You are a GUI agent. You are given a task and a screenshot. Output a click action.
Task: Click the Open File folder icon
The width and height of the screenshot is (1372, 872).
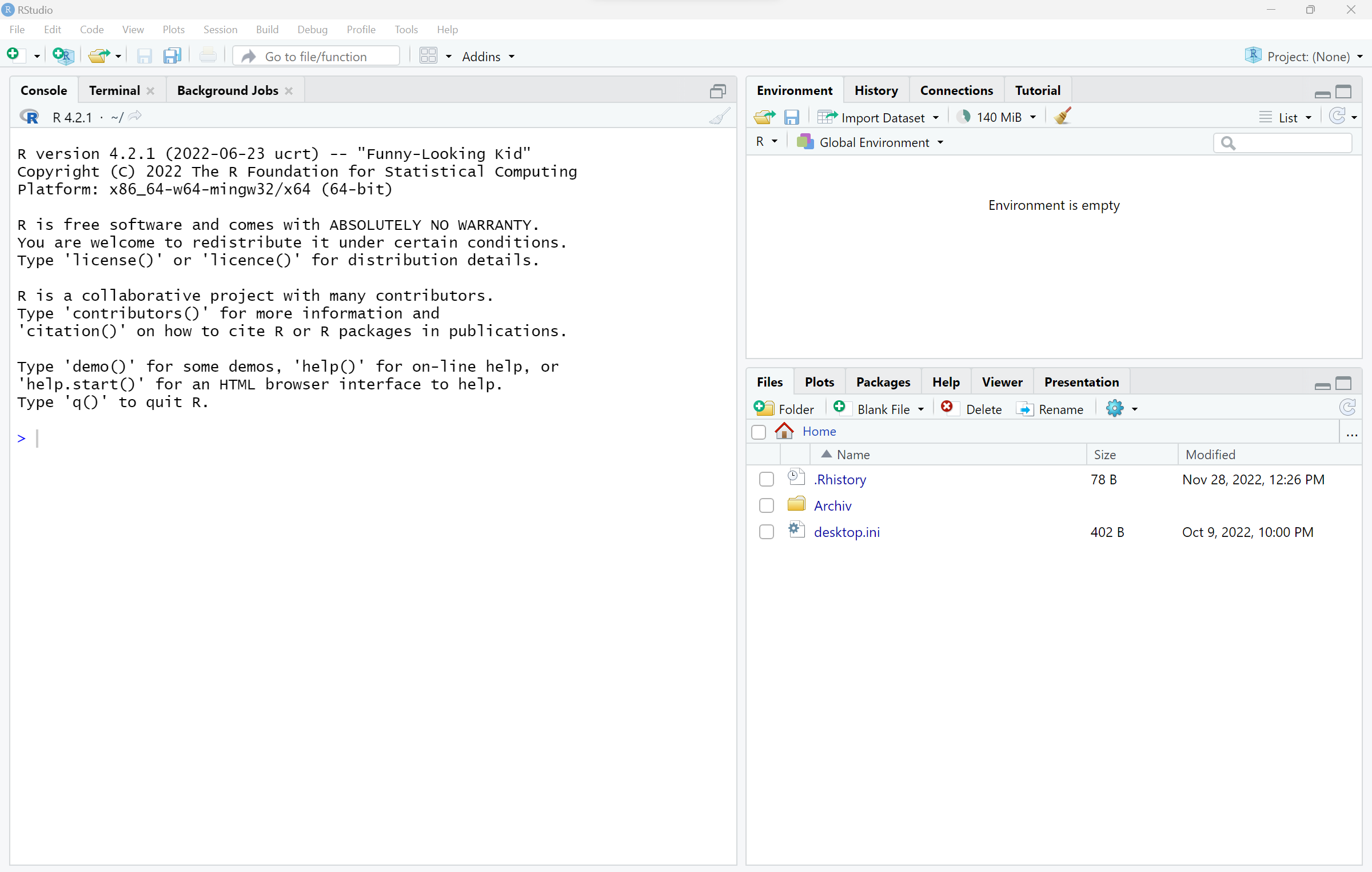tap(99, 55)
